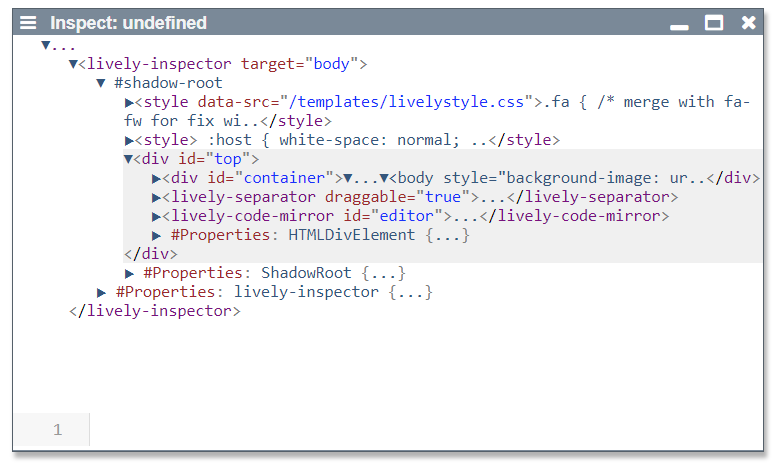
Task: Minimize the Inspect window
Action: (680, 24)
